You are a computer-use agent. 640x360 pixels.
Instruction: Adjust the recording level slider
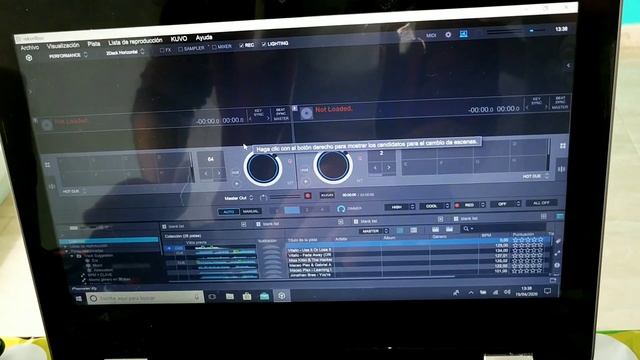285,196
